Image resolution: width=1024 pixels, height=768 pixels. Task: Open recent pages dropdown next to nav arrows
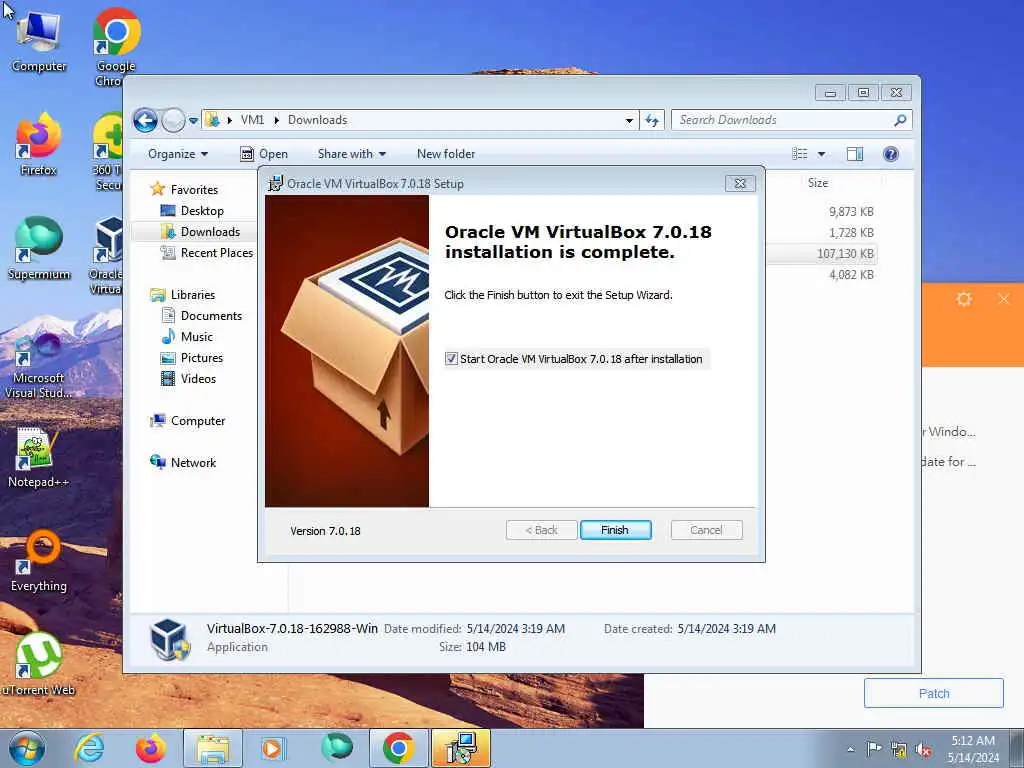(x=193, y=120)
